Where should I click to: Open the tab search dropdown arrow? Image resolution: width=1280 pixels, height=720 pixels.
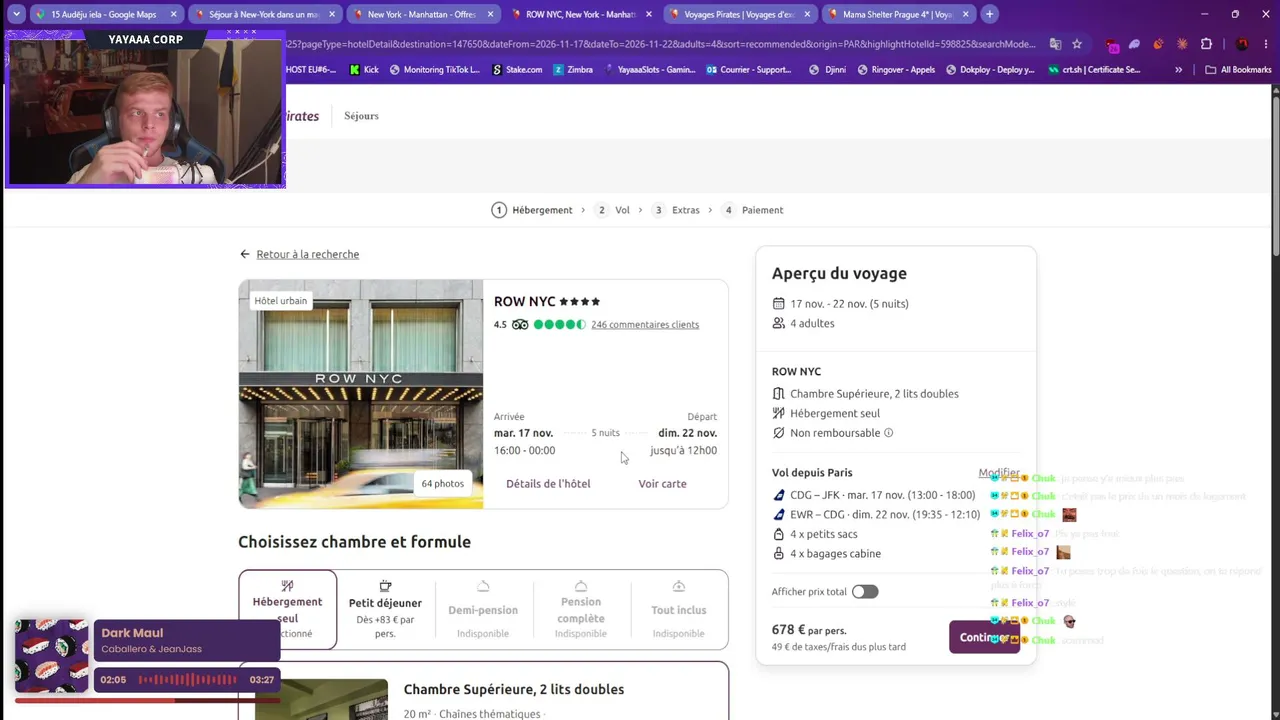16,14
